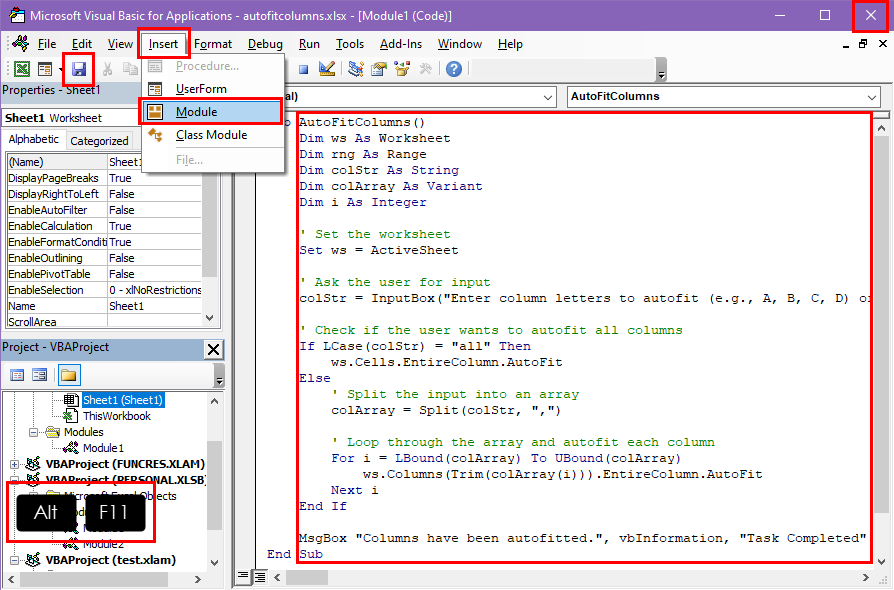Open the Window menu
894x590 pixels.
click(x=460, y=44)
